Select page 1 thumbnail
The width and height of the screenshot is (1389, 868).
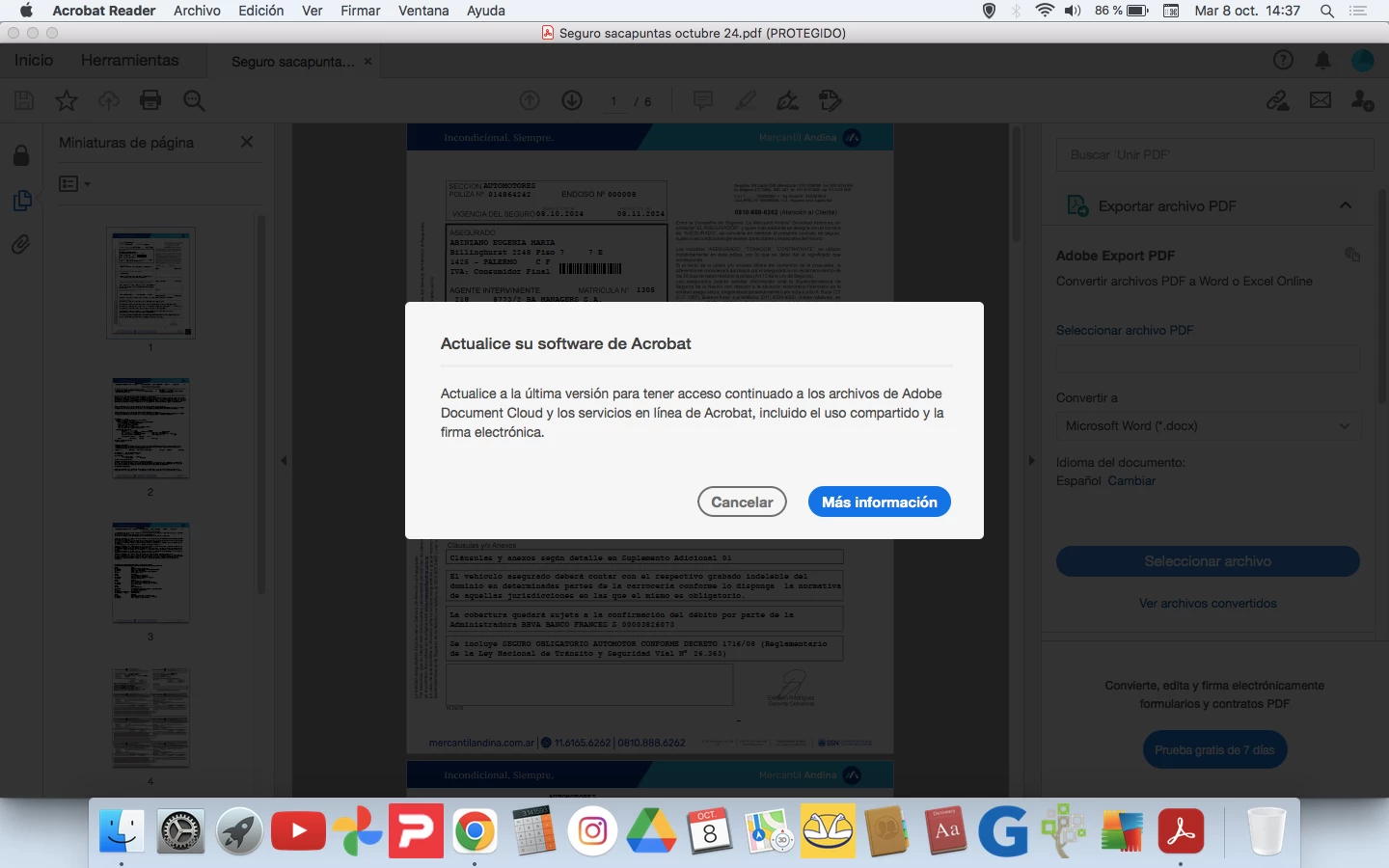point(150,283)
